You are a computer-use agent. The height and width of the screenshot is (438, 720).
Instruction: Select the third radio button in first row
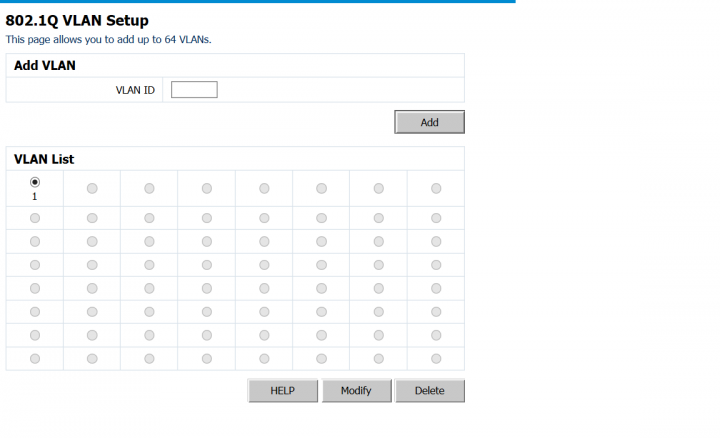click(x=149, y=188)
